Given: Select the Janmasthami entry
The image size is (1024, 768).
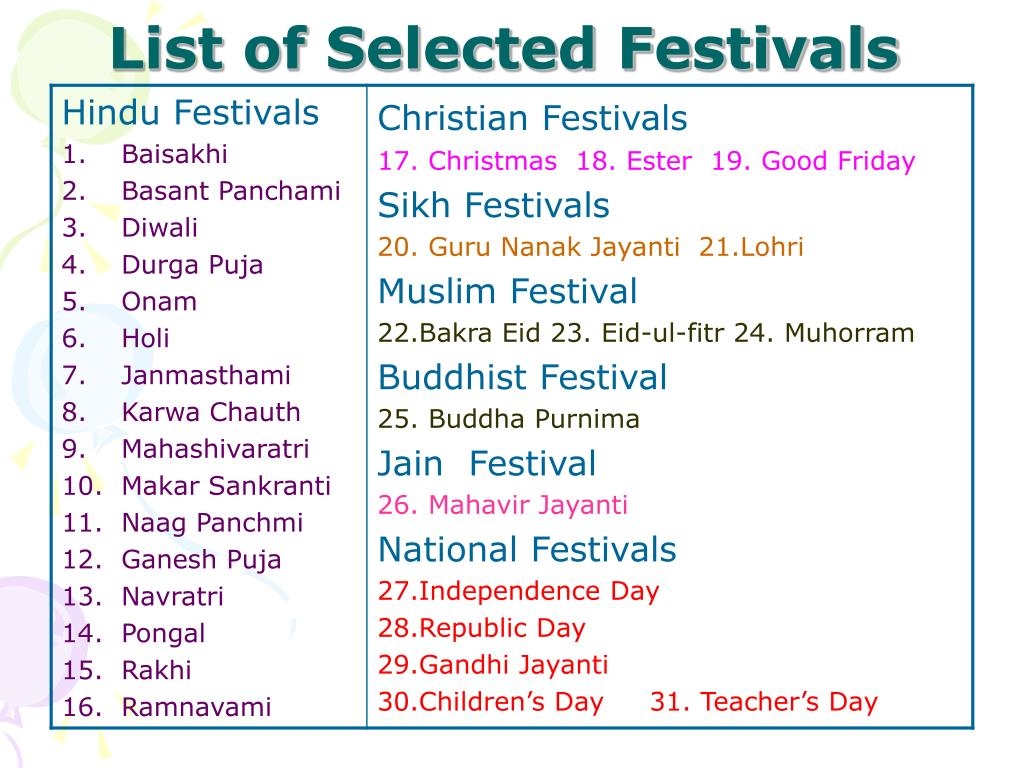Looking at the screenshot, I should click(205, 376).
